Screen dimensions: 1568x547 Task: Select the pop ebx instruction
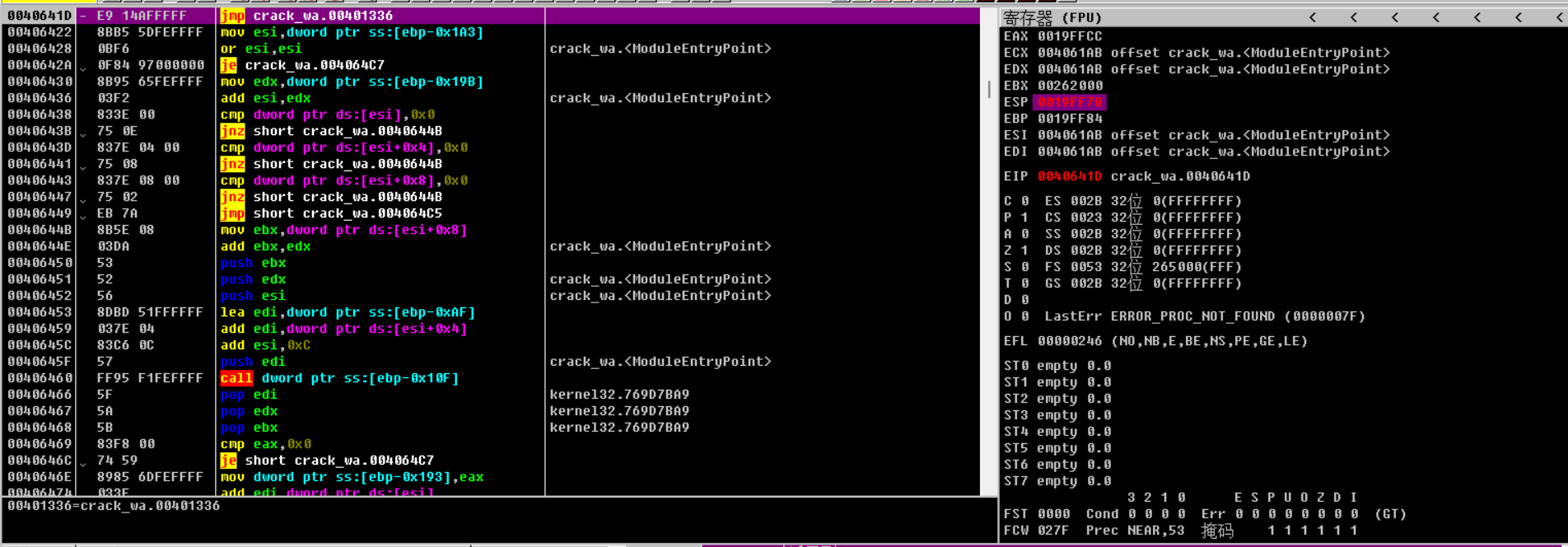(x=249, y=428)
